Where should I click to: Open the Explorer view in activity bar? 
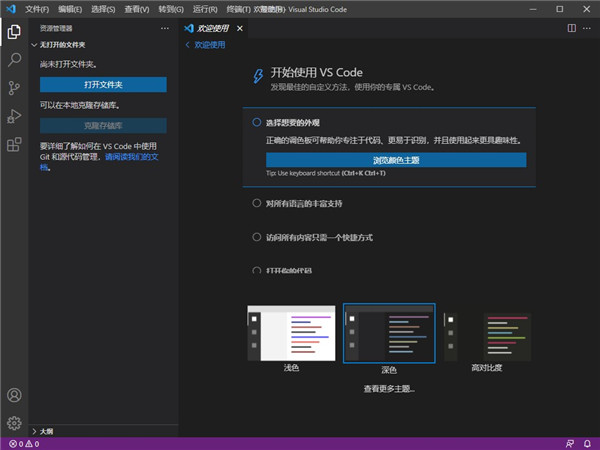[x=14, y=31]
